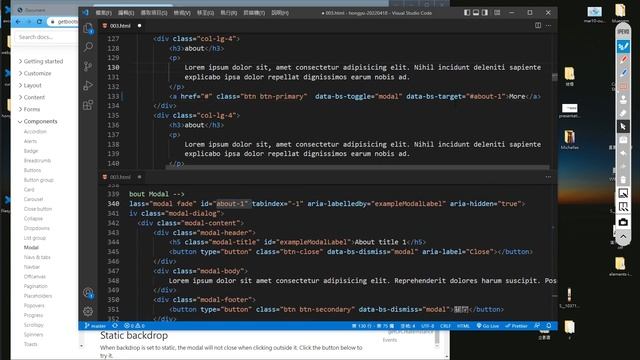
Task: Click line number 133 in the top editor
Action: (x=113, y=96)
